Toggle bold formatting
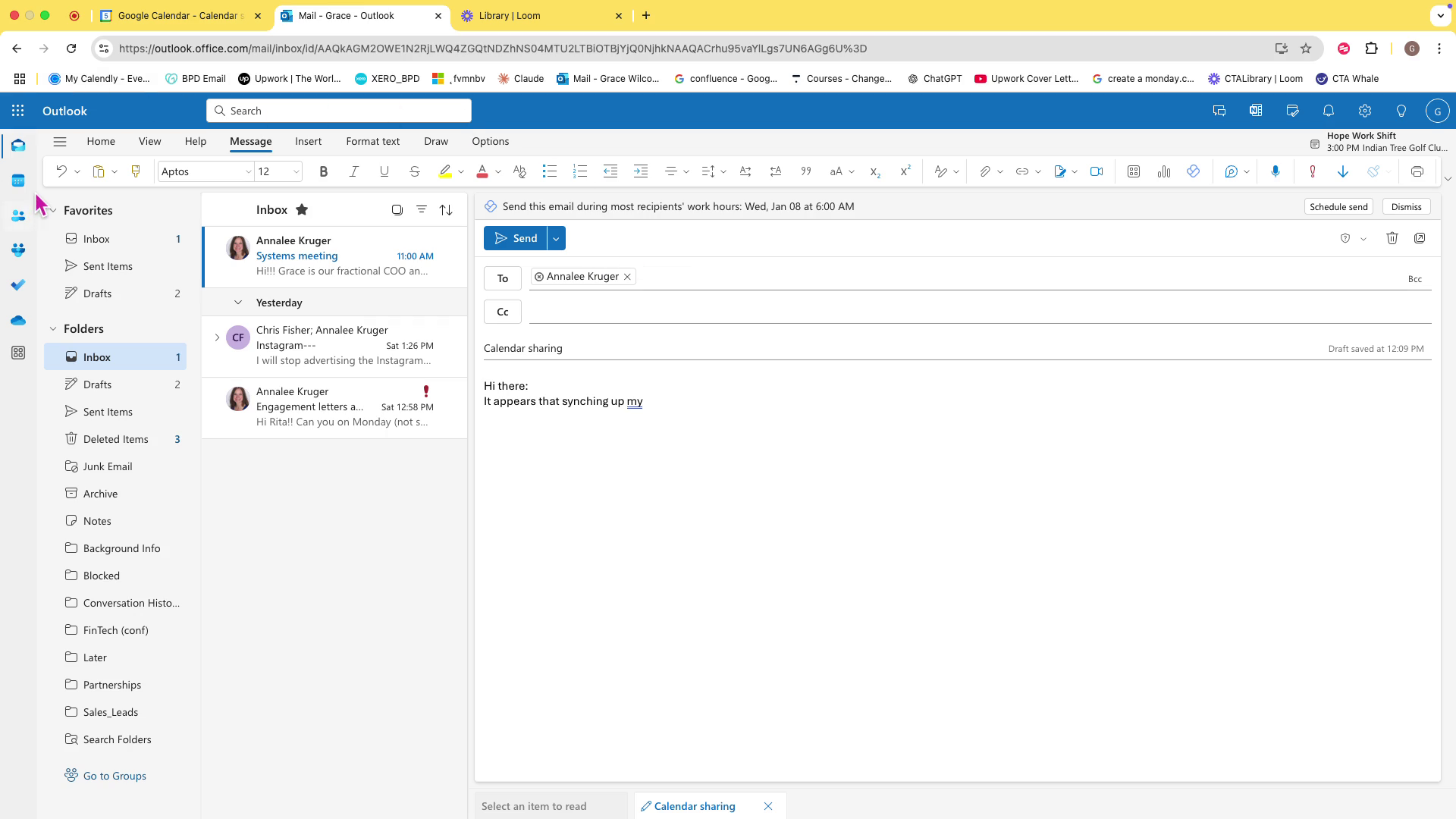Screen dimensions: 1456x819 324,172
